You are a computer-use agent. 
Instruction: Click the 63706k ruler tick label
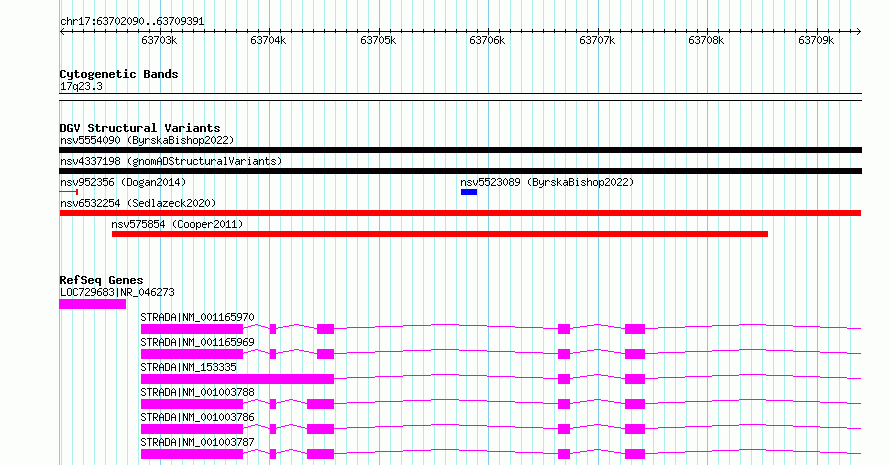[487, 40]
